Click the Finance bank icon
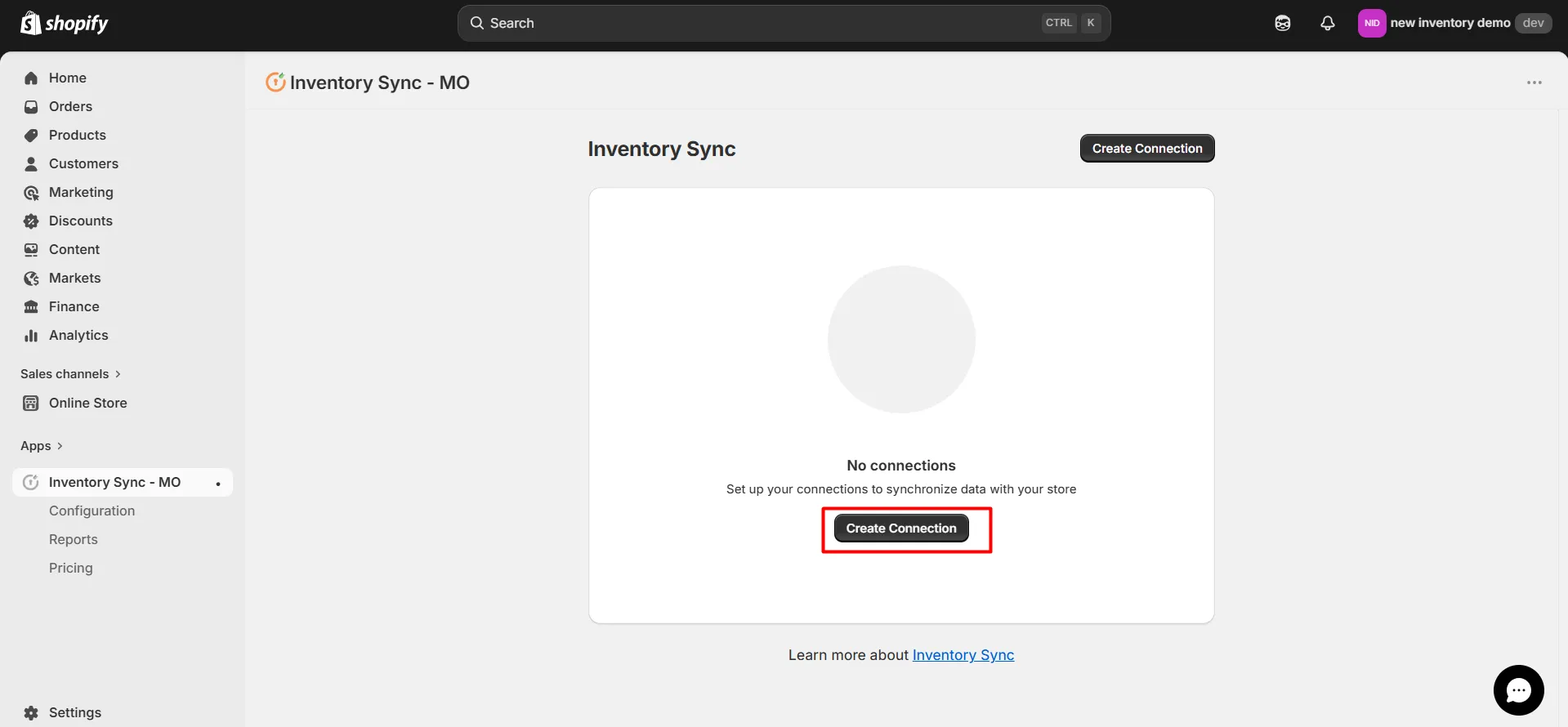 tap(31, 307)
